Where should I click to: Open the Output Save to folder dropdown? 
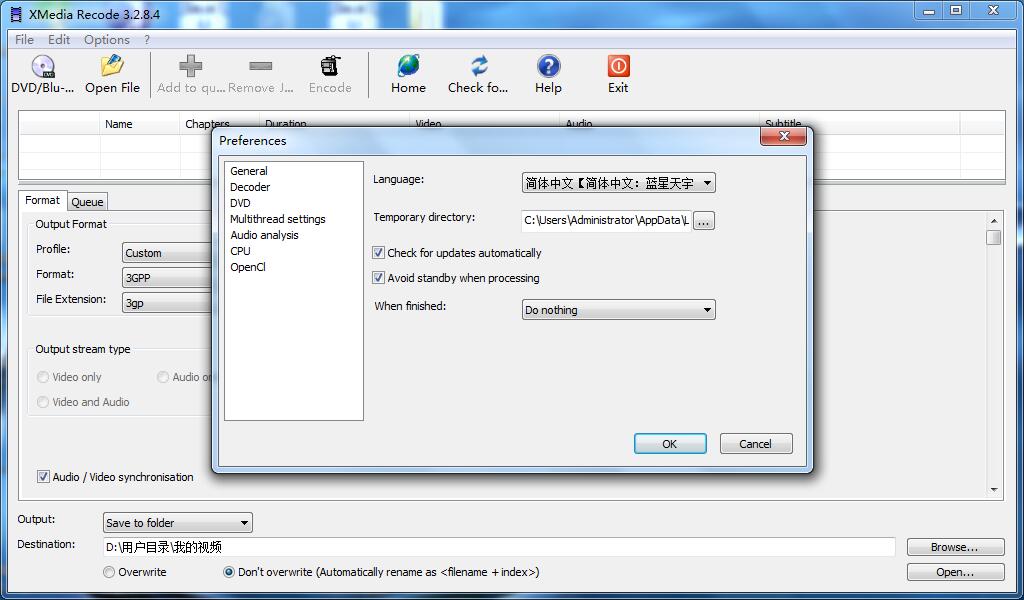pyautogui.click(x=178, y=522)
